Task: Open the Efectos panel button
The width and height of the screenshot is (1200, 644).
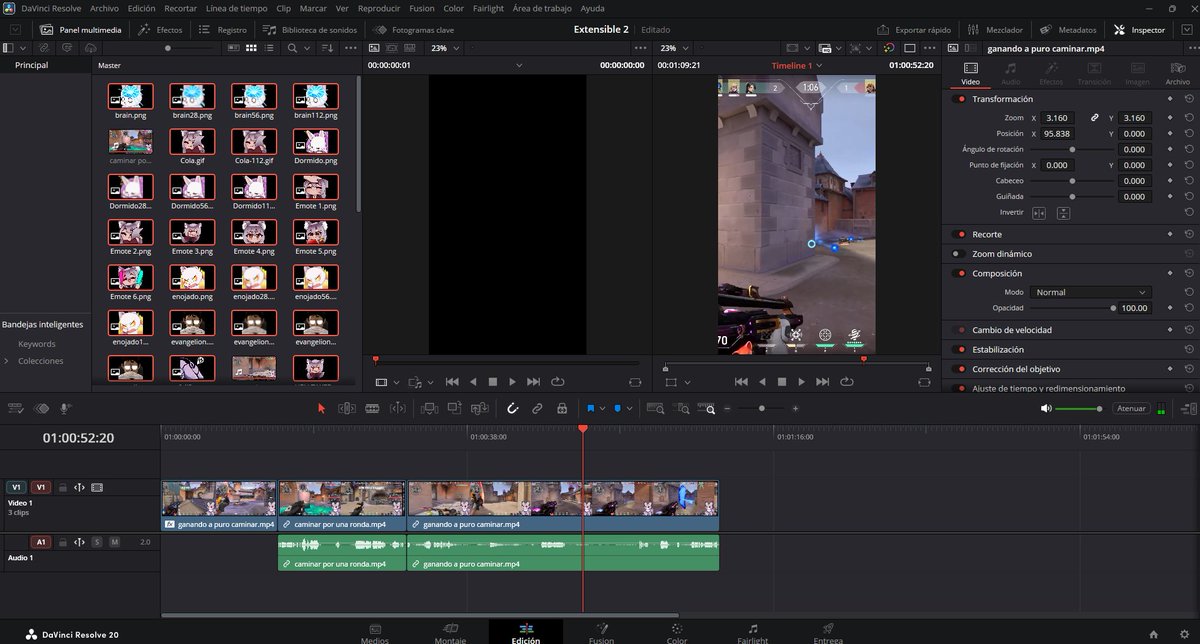Action: pos(160,30)
